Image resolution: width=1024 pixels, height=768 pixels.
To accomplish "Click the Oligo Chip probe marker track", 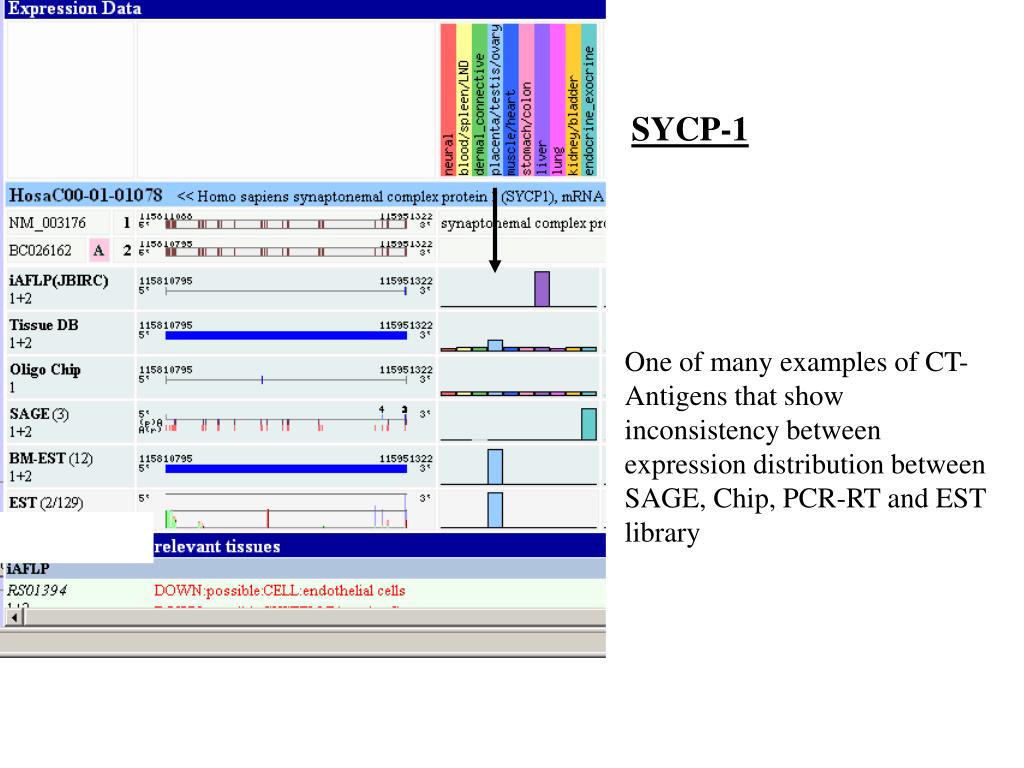I will [286, 379].
